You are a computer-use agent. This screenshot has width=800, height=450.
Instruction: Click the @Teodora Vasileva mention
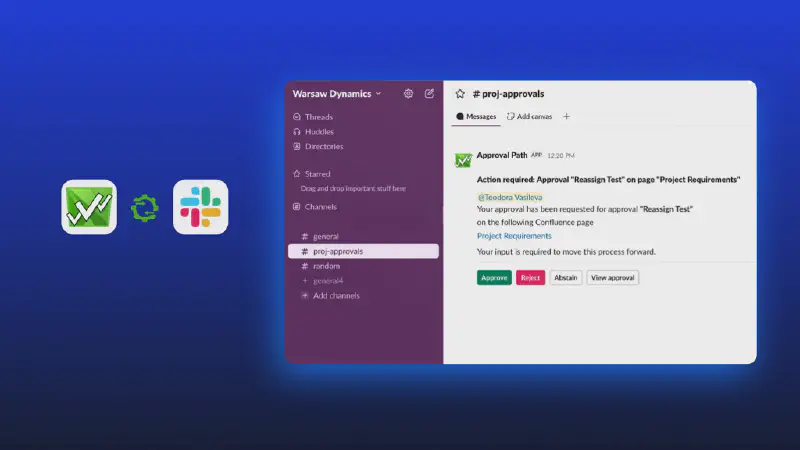tap(510, 197)
